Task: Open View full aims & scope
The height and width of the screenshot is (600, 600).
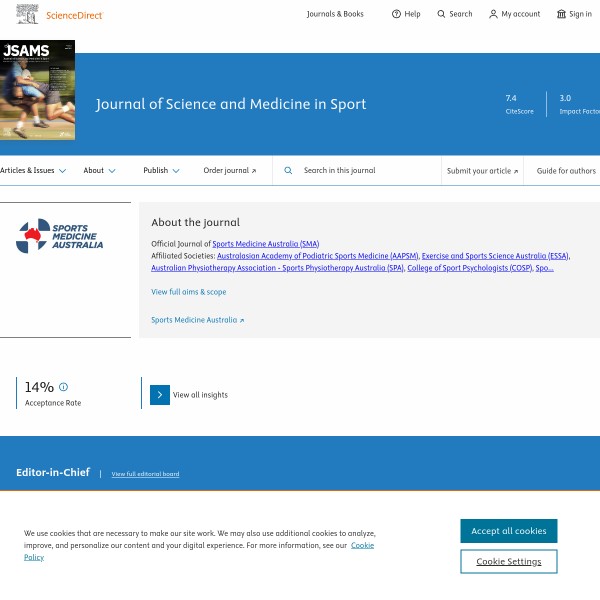Action: point(188,292)
